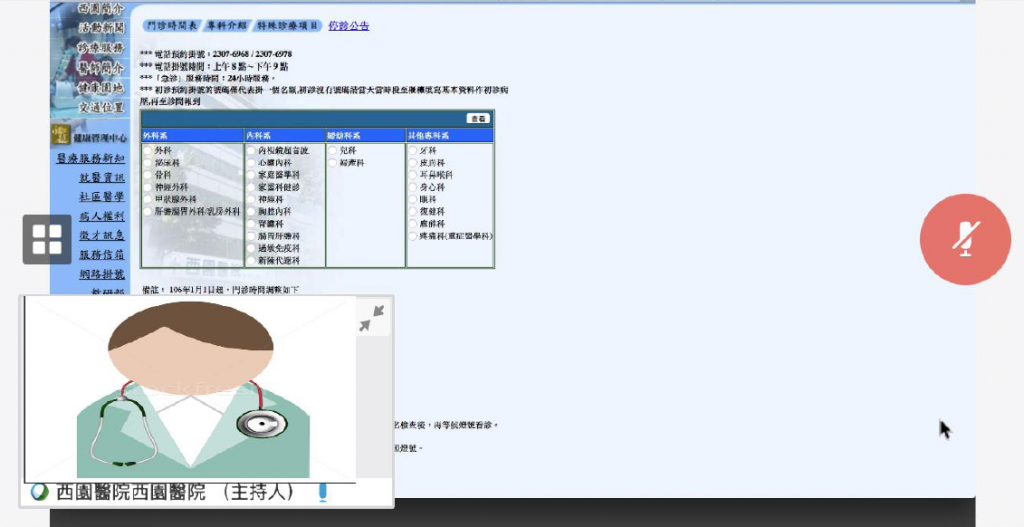This screenshot has width=1024, height=527.
Task: Choose the 兒科 radio option
Action: coord(332,151)
